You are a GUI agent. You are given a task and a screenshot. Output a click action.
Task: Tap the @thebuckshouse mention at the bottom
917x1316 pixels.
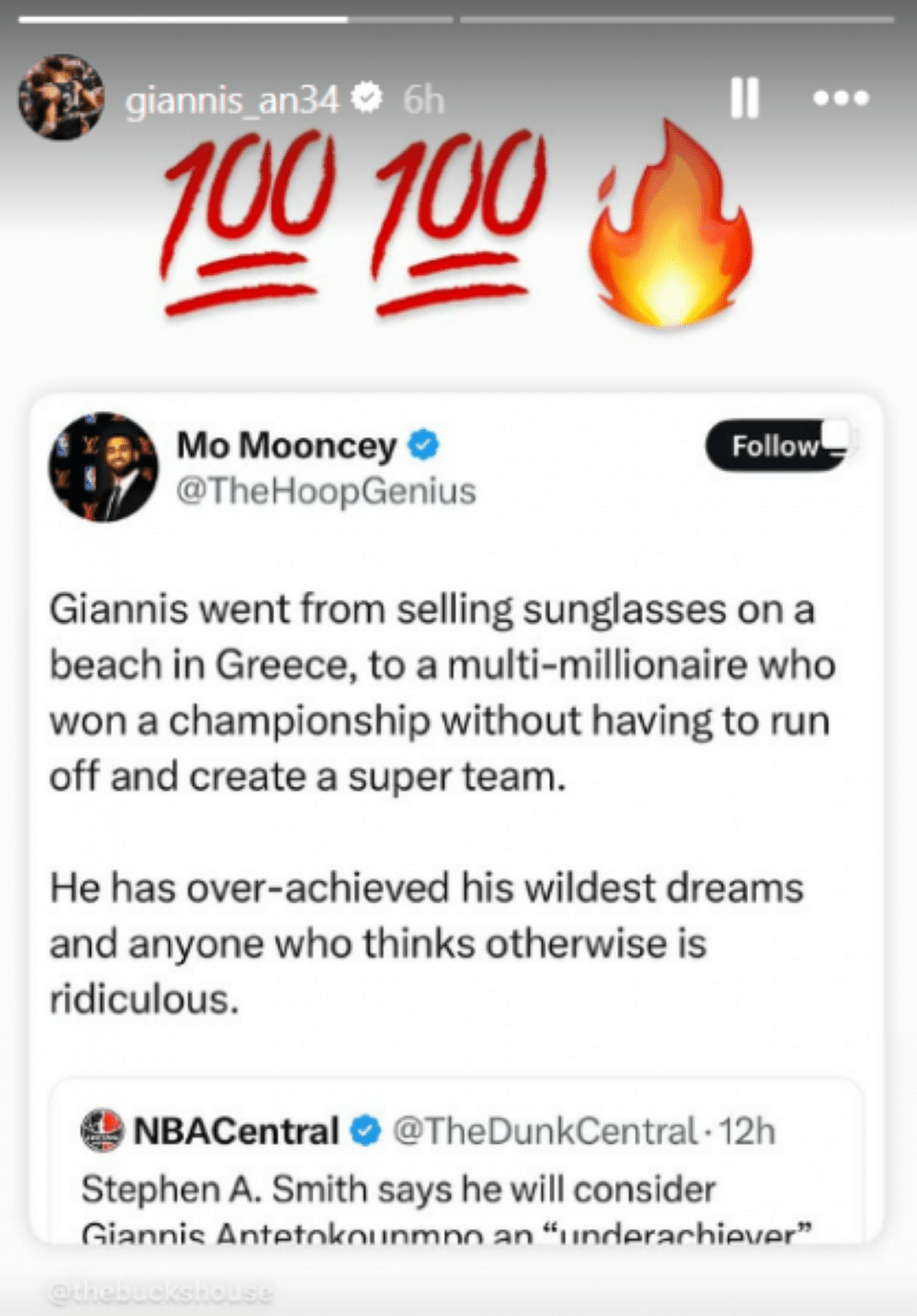(x=160, y=1292)
